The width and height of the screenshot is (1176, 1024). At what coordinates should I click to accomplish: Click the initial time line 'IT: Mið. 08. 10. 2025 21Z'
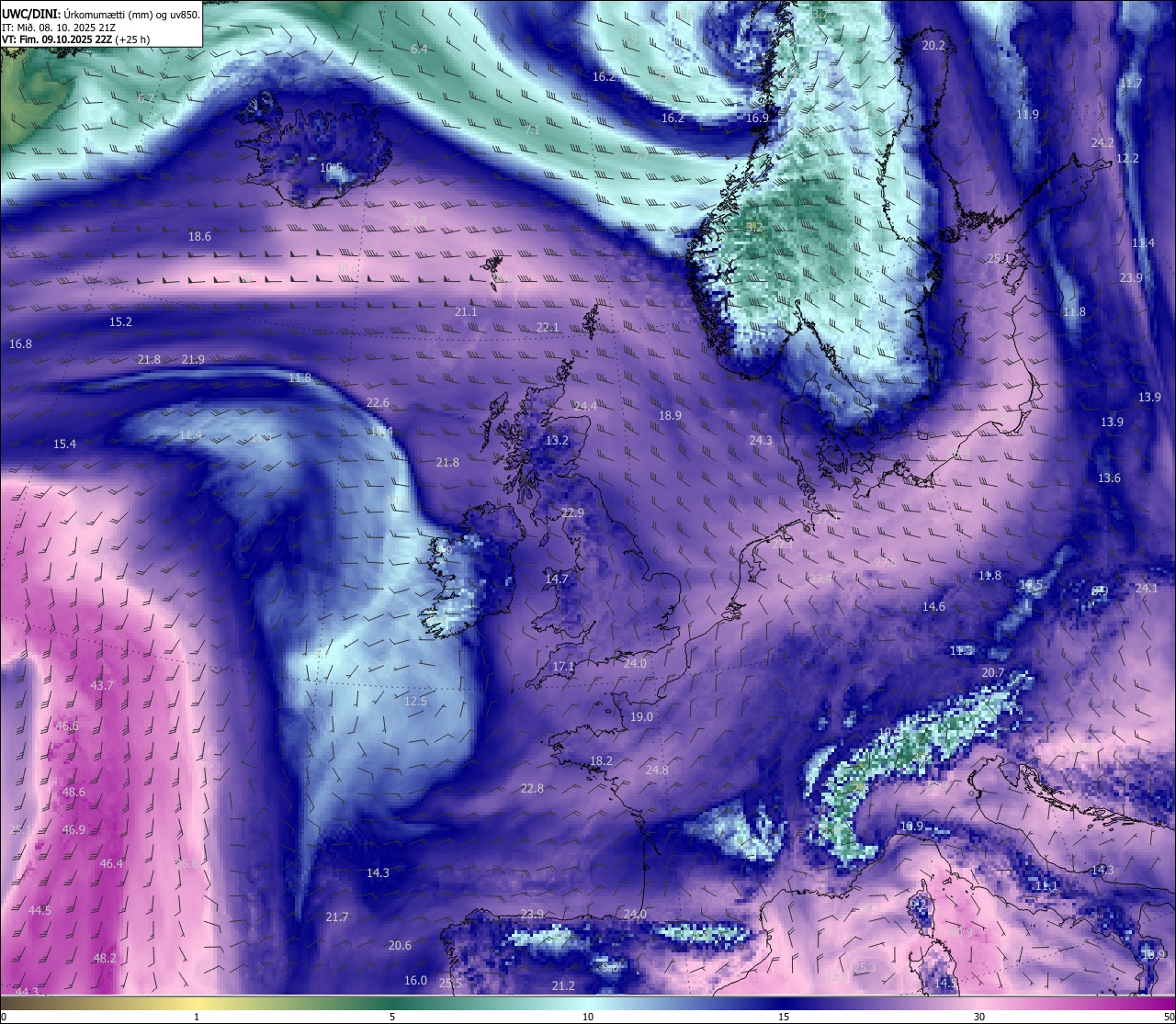(x=59, y=27)
